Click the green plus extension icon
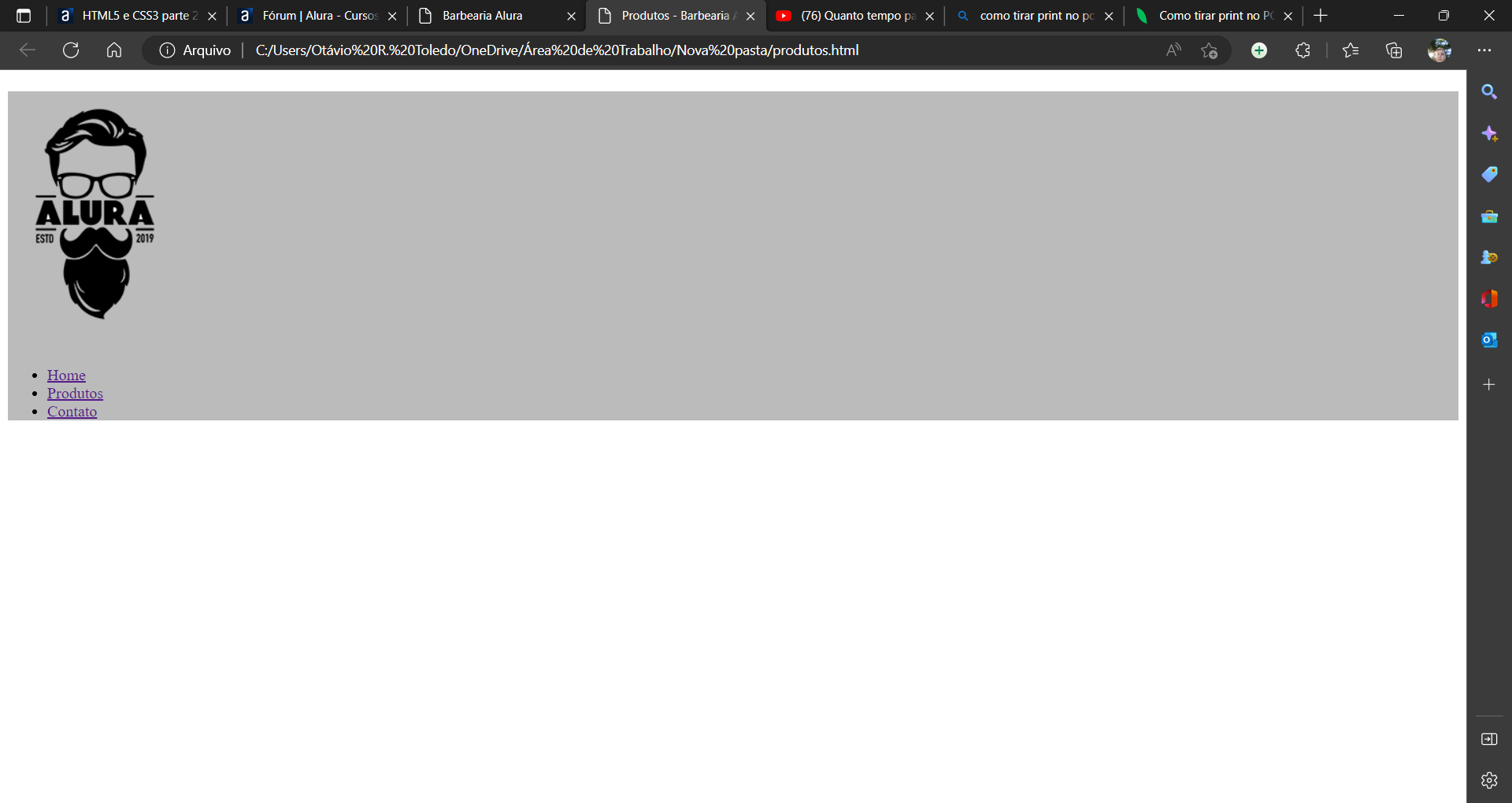Viewport: 1512px width, 803px height. tap(1259, 50)
